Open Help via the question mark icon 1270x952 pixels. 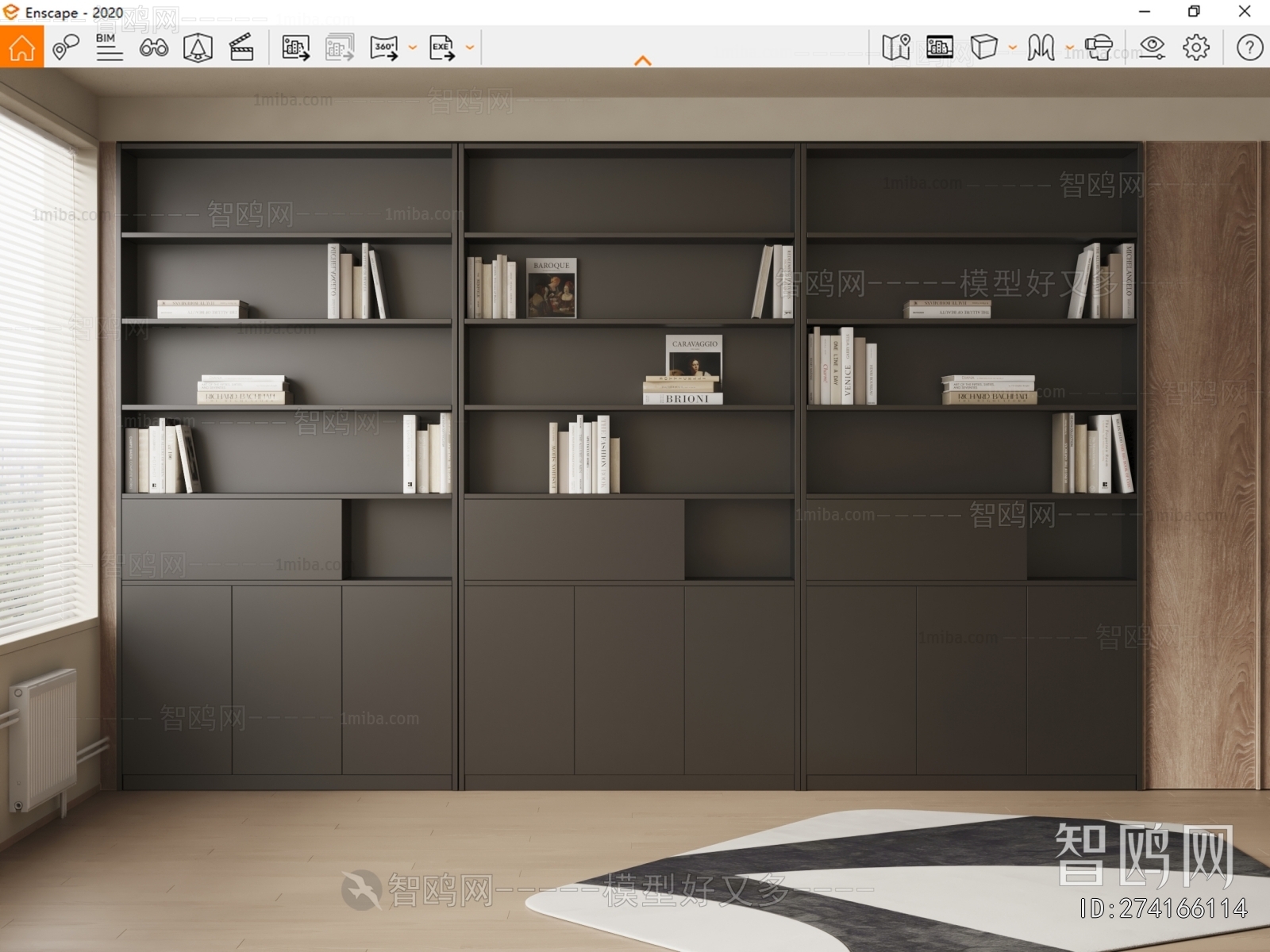coord(1249,48)
